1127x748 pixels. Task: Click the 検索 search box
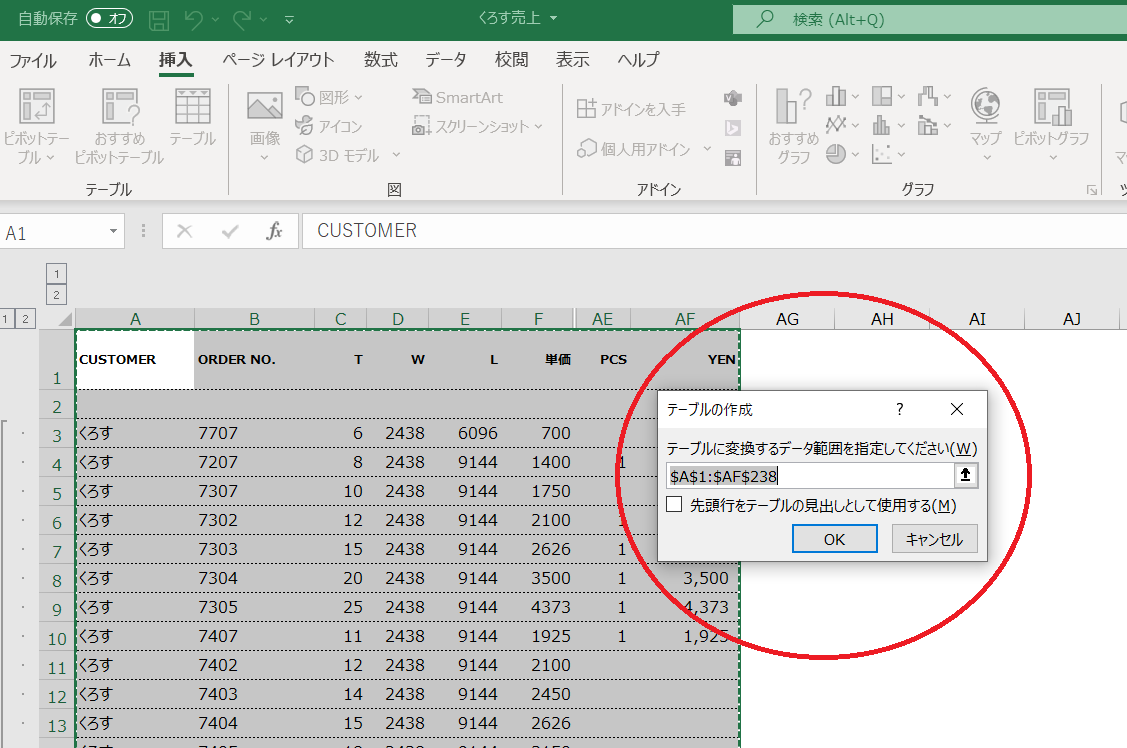pyautogui.click(x=930, y=19)
